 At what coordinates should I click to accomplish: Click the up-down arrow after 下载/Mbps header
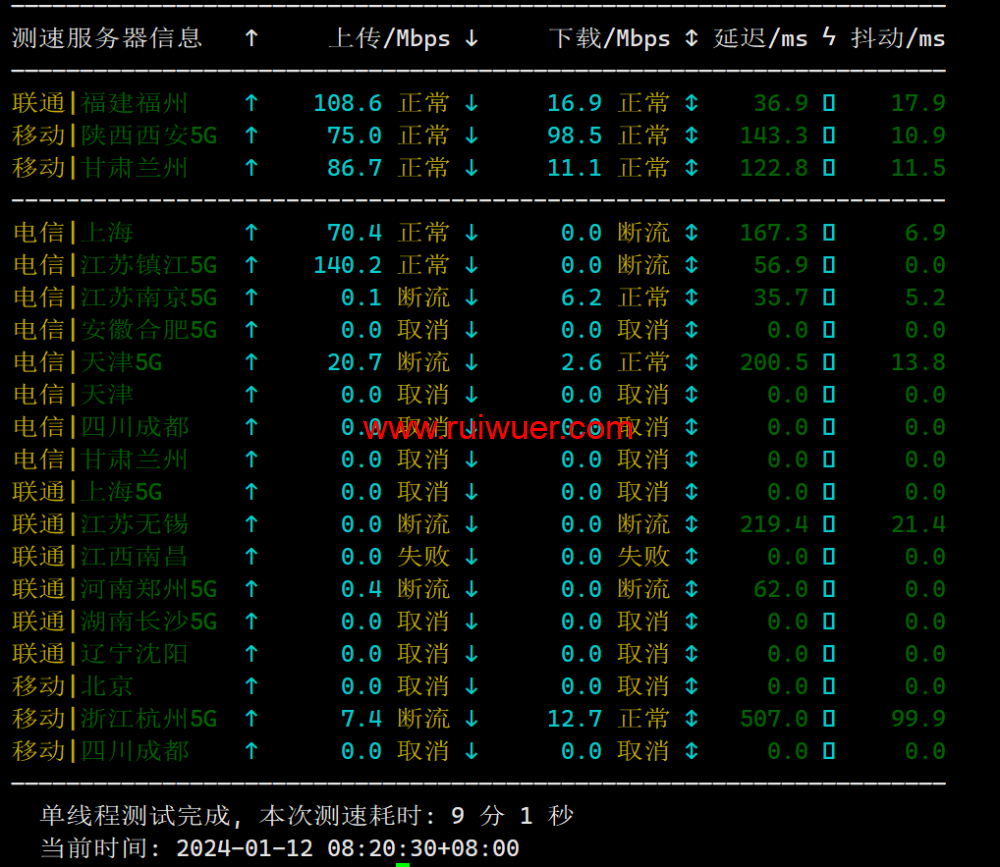[x=691, y=38]
